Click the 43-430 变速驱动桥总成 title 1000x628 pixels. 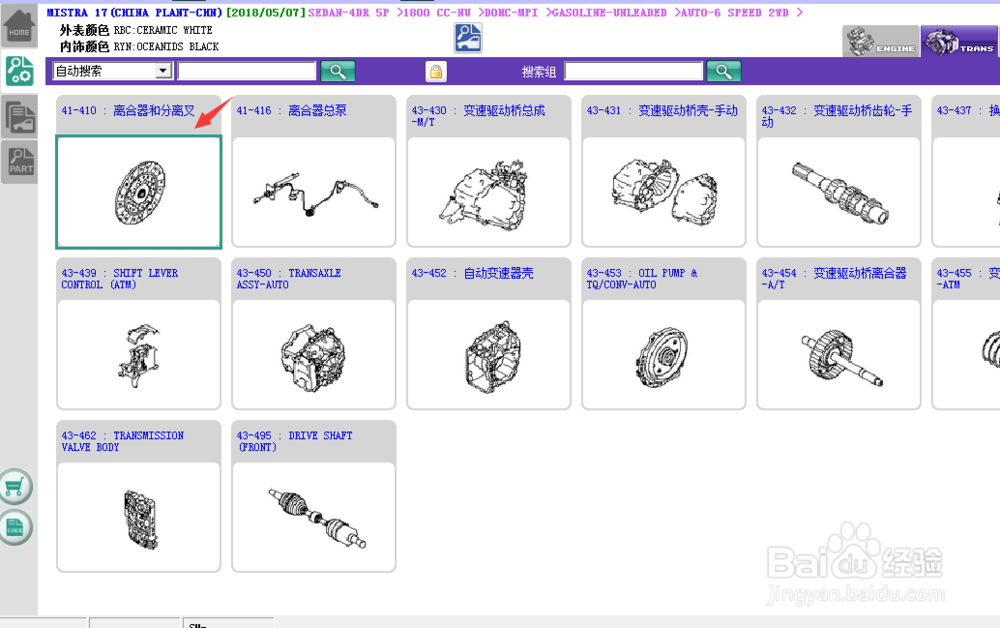[x=478, y=115]
